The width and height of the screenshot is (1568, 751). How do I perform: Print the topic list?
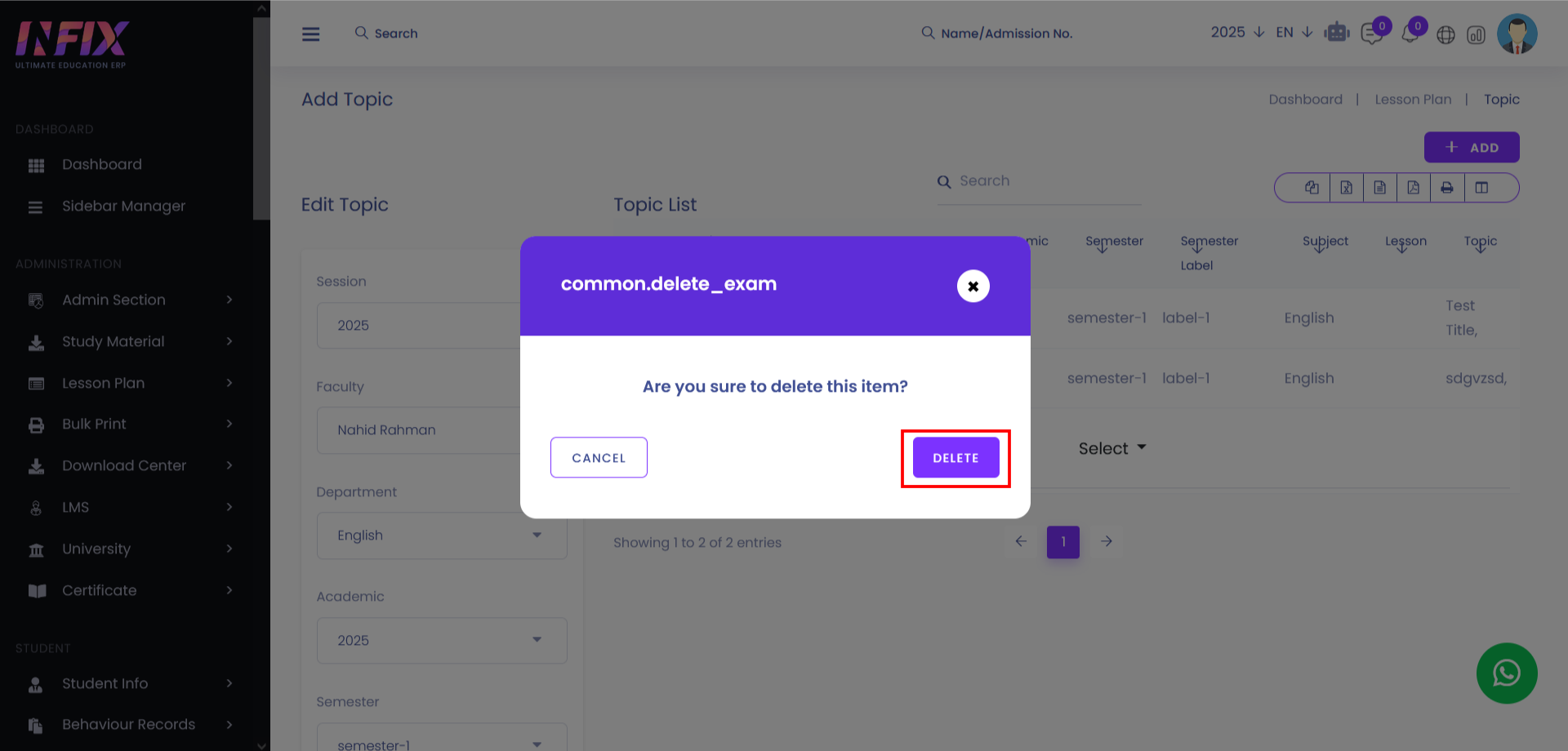point(1446,188)
